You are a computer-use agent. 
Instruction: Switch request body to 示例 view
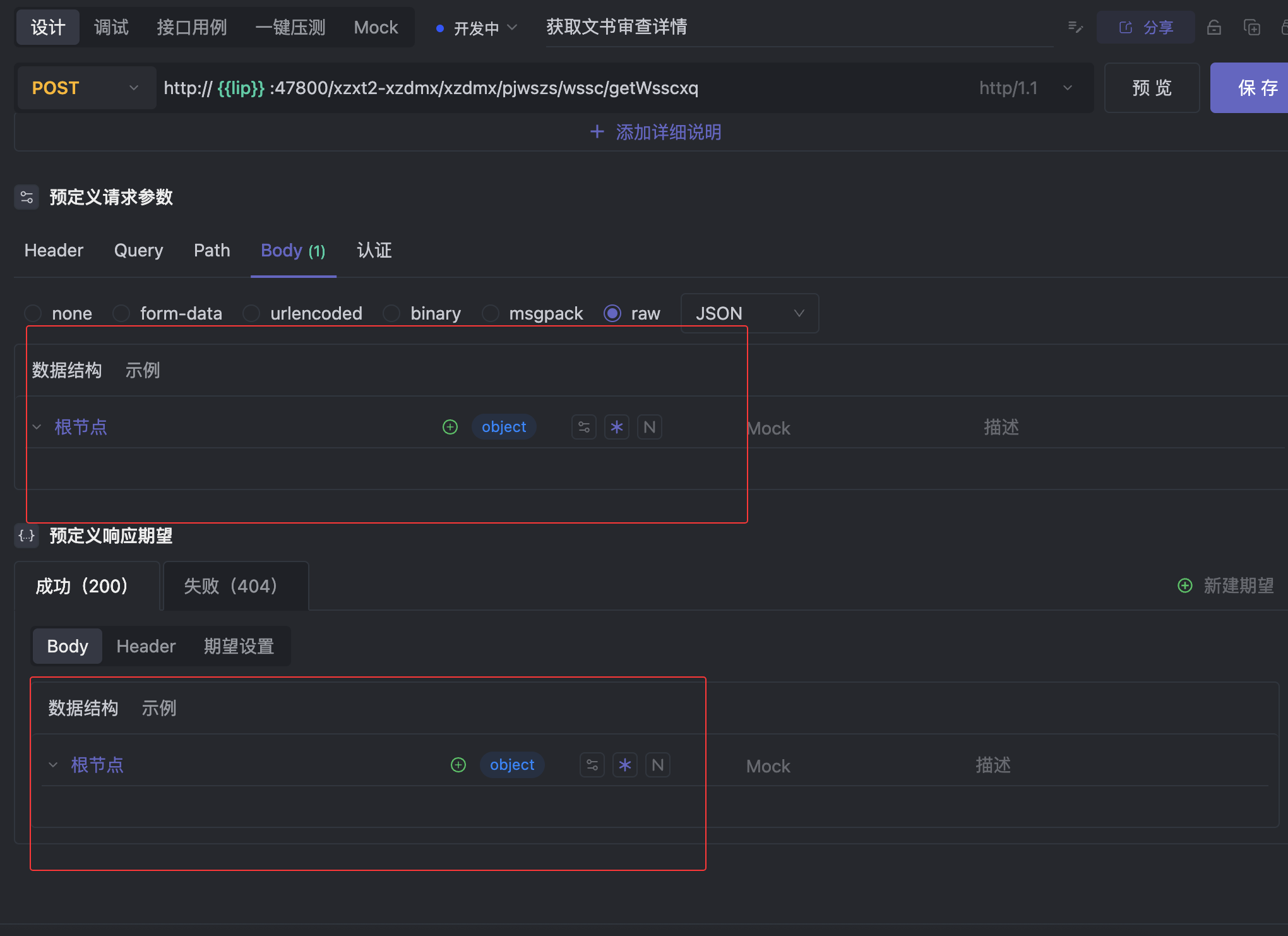(143, 370)
